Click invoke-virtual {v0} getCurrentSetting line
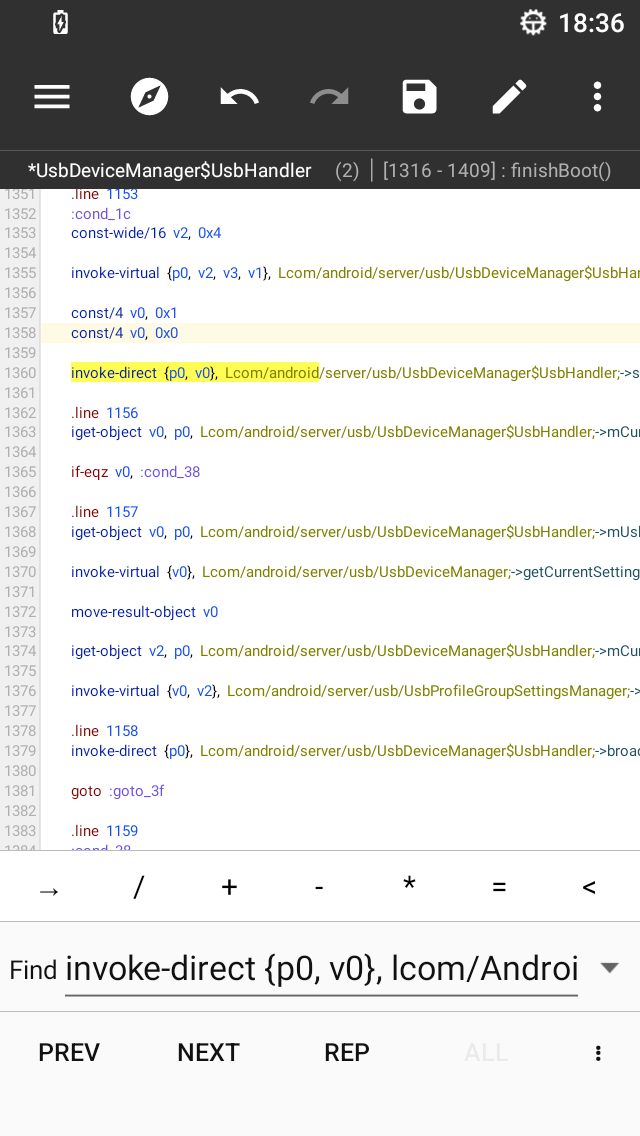The image size is (640, 1136). coord(355,572)
